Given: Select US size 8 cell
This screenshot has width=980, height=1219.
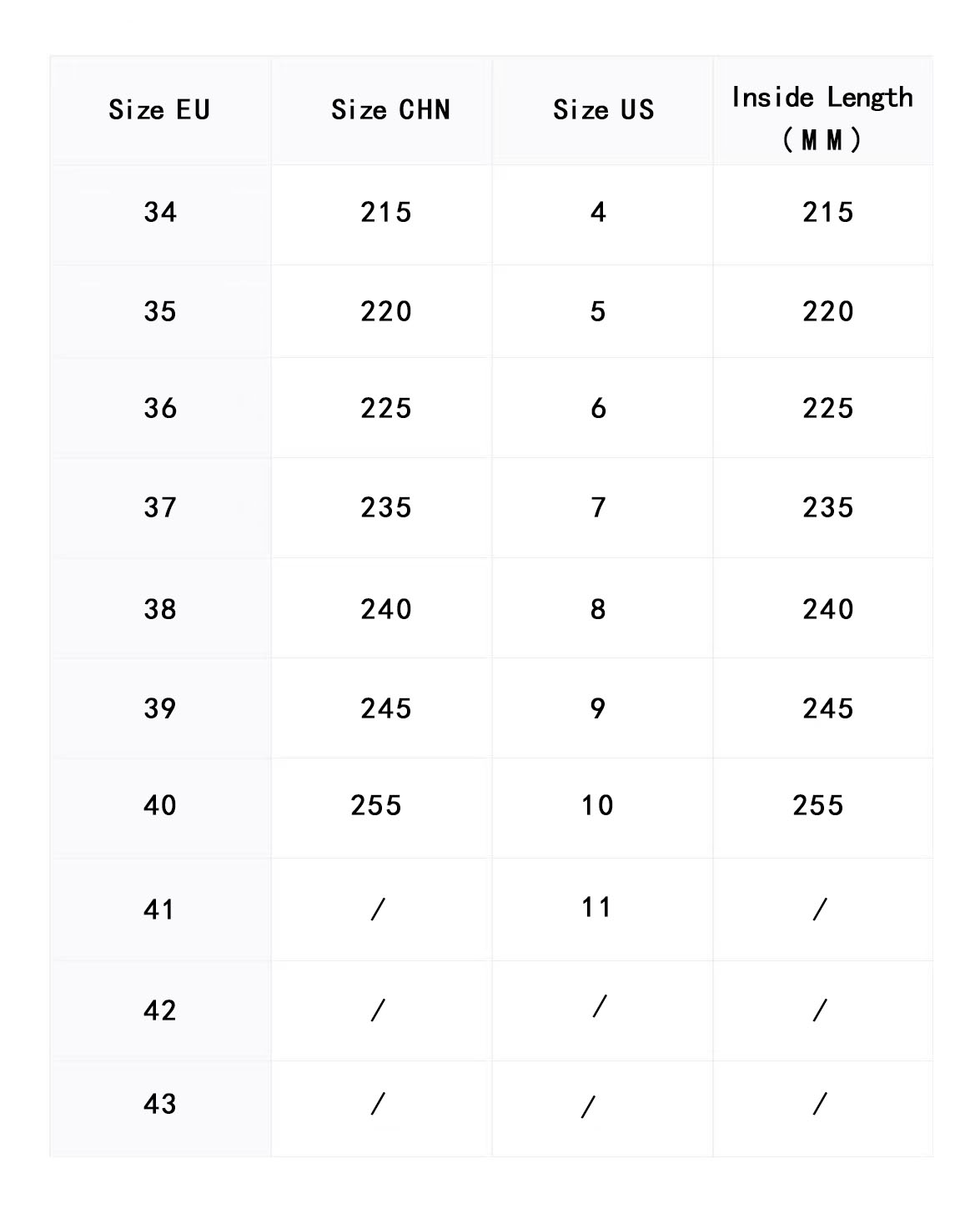Looking at the screenshot, I should pos(598,609).
